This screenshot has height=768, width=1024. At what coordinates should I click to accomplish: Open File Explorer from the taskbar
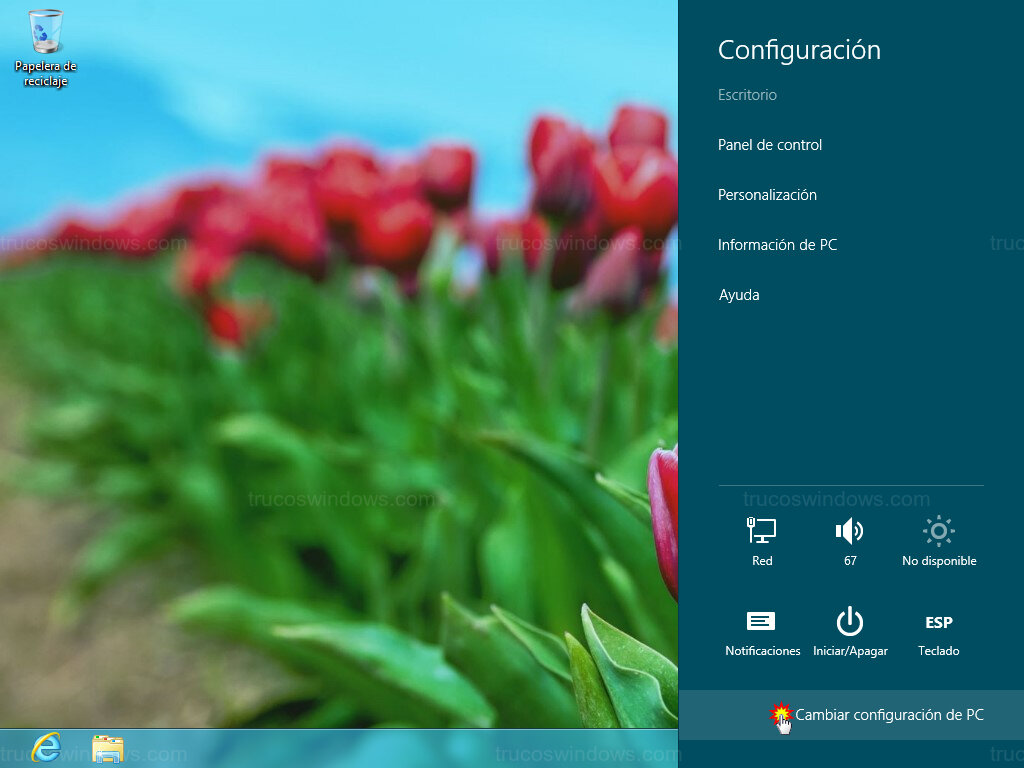tap(108, 748)
